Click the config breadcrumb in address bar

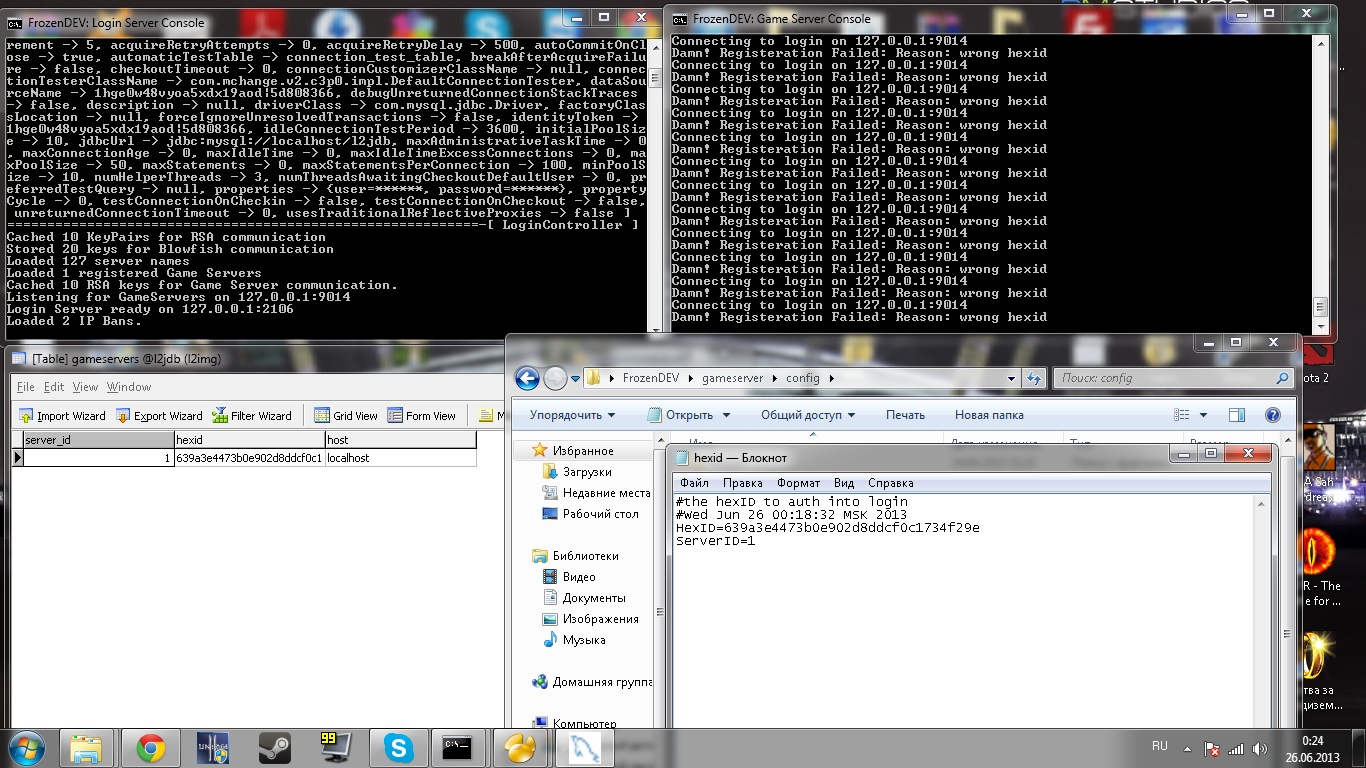coord(802,378)
